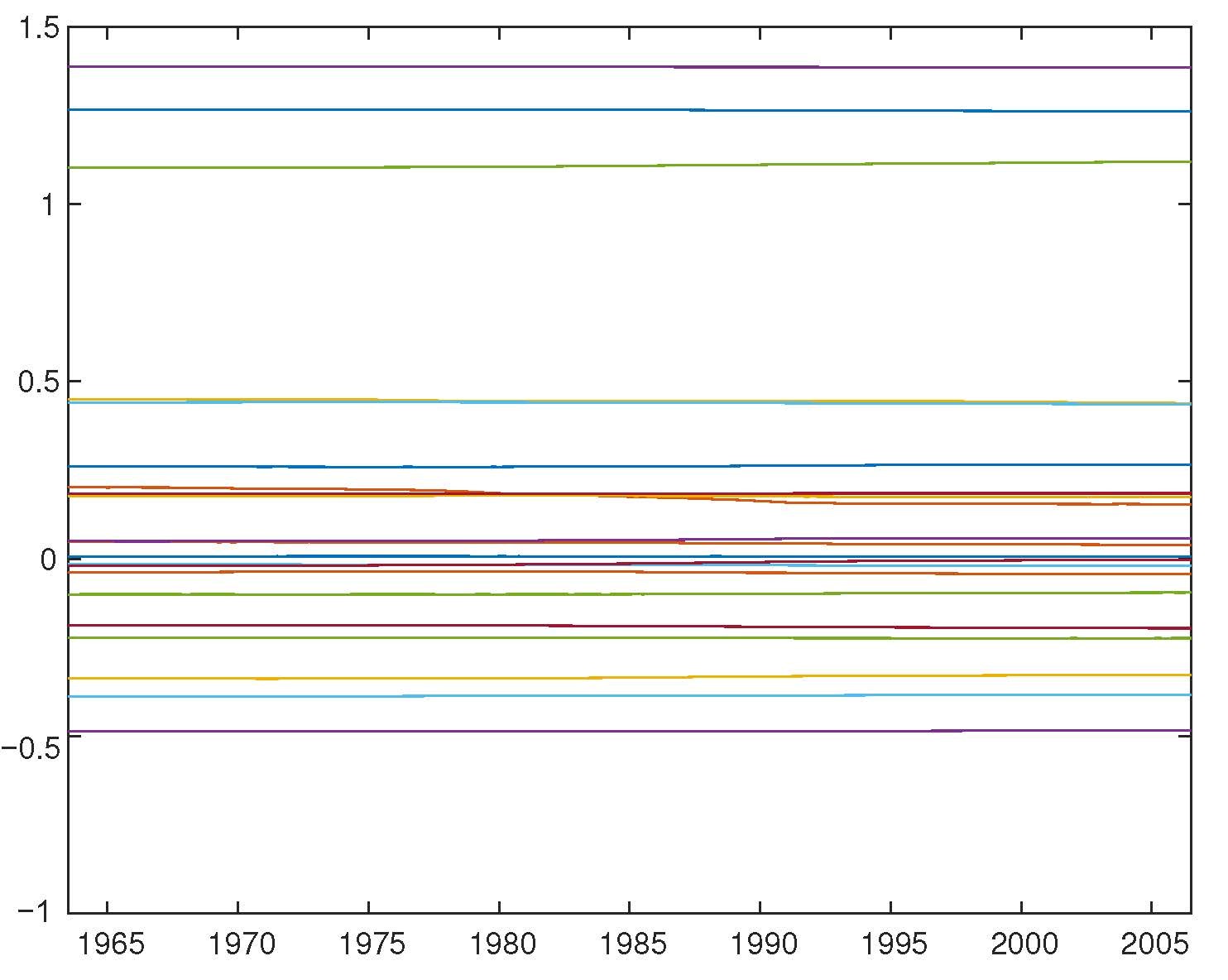The image size is (1228, 980).
Task: Select the topmost purple line near 1.4
Action: coord(629,67)
